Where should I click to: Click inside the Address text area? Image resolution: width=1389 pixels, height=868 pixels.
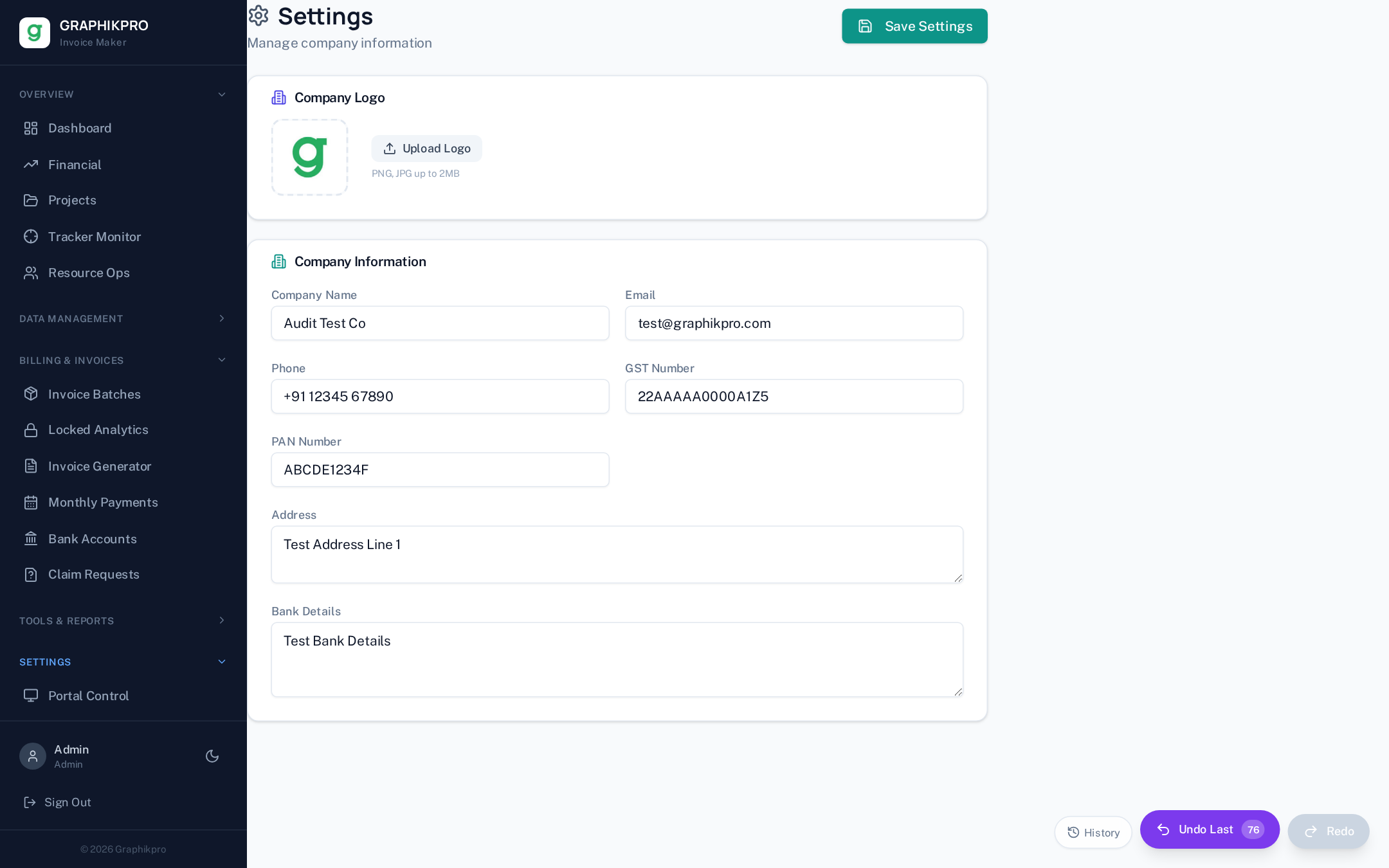tap(617, 555)
